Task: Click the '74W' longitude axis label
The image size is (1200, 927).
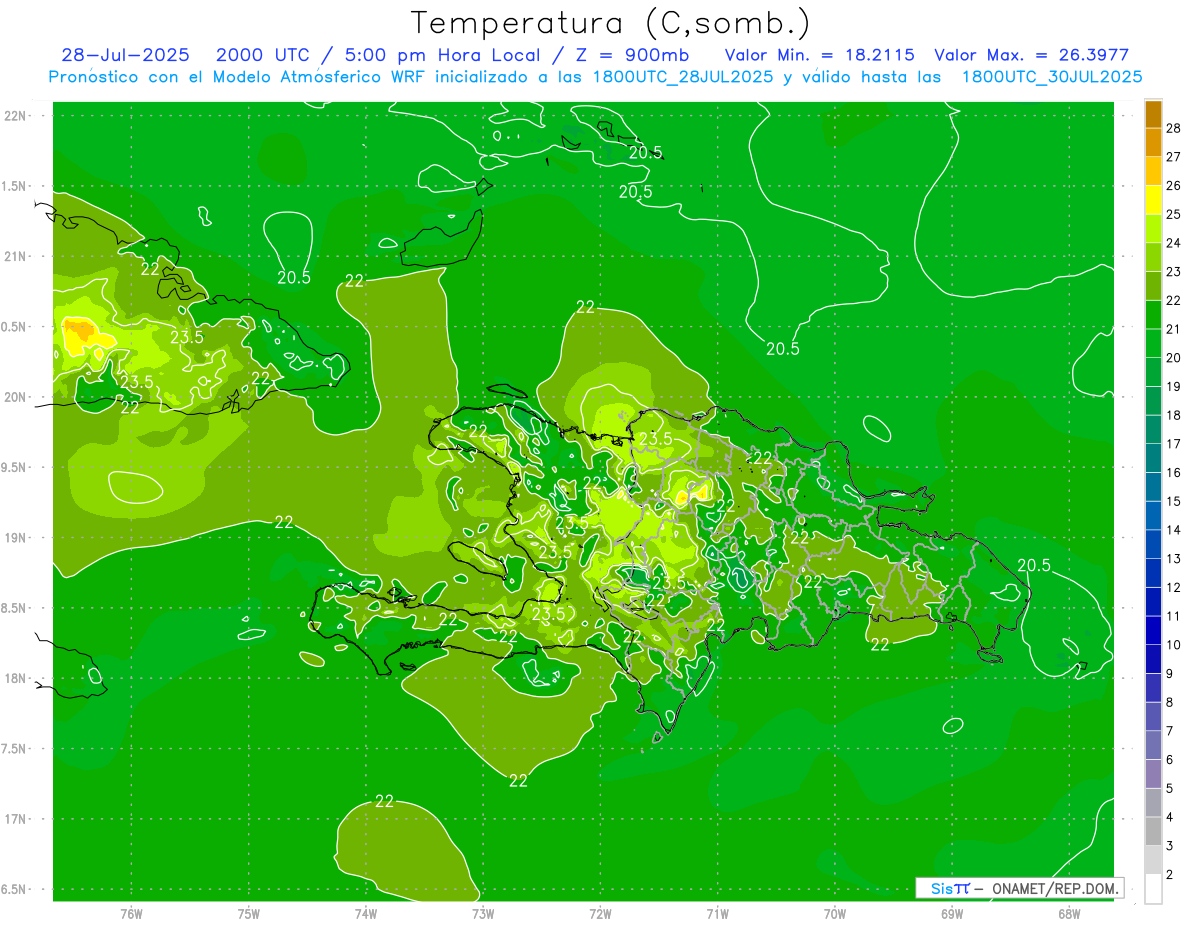Action: [x=366, y=912]
